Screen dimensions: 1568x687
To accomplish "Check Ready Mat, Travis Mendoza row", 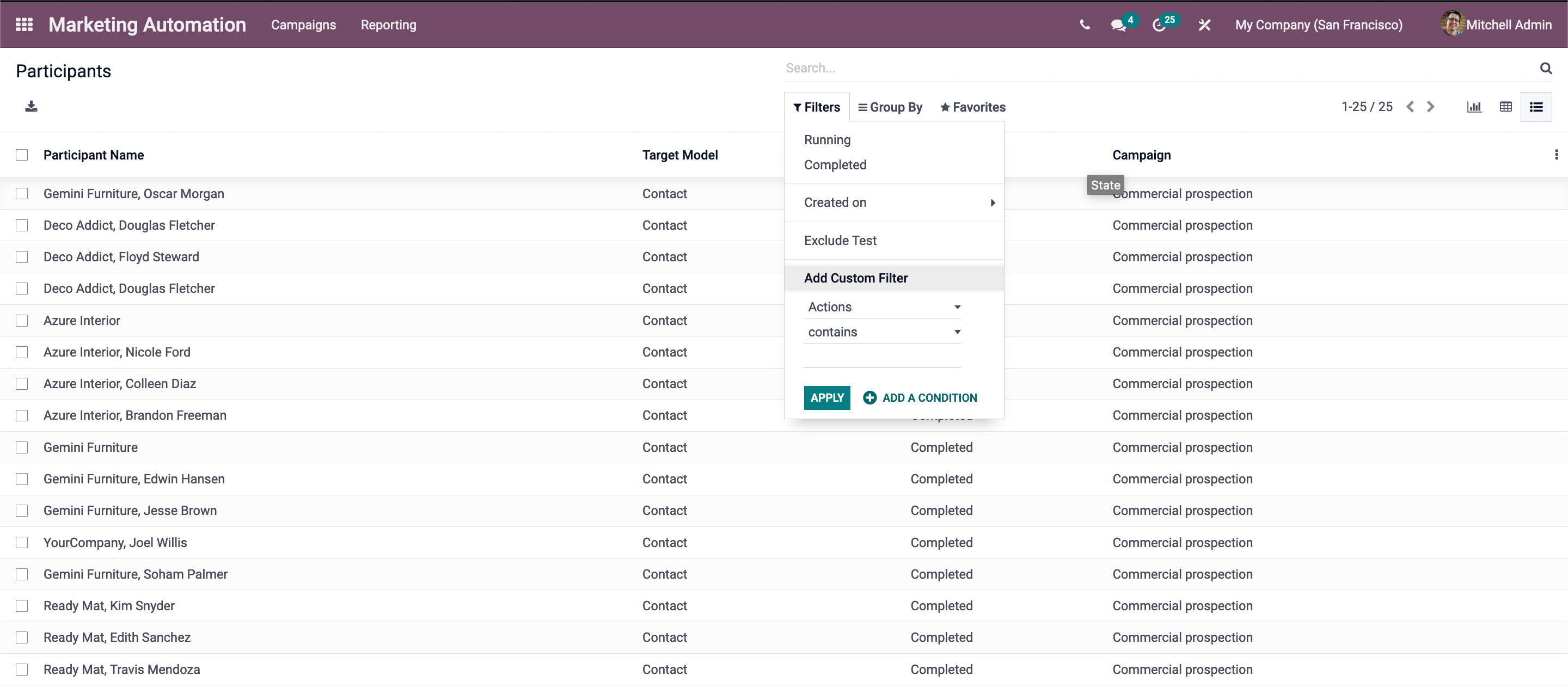I will (22, 668).
